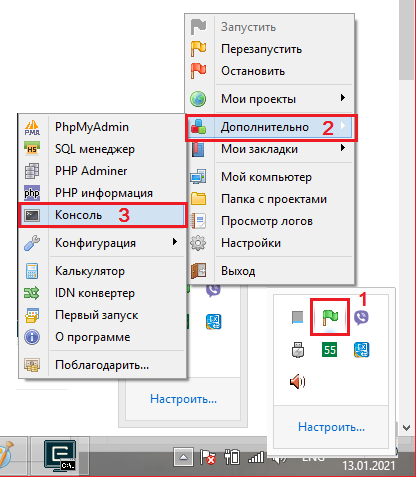Screen dimensions: 416x477
Task: Expand Мои проекты submenu arrow
Action: tap(342, 98)
